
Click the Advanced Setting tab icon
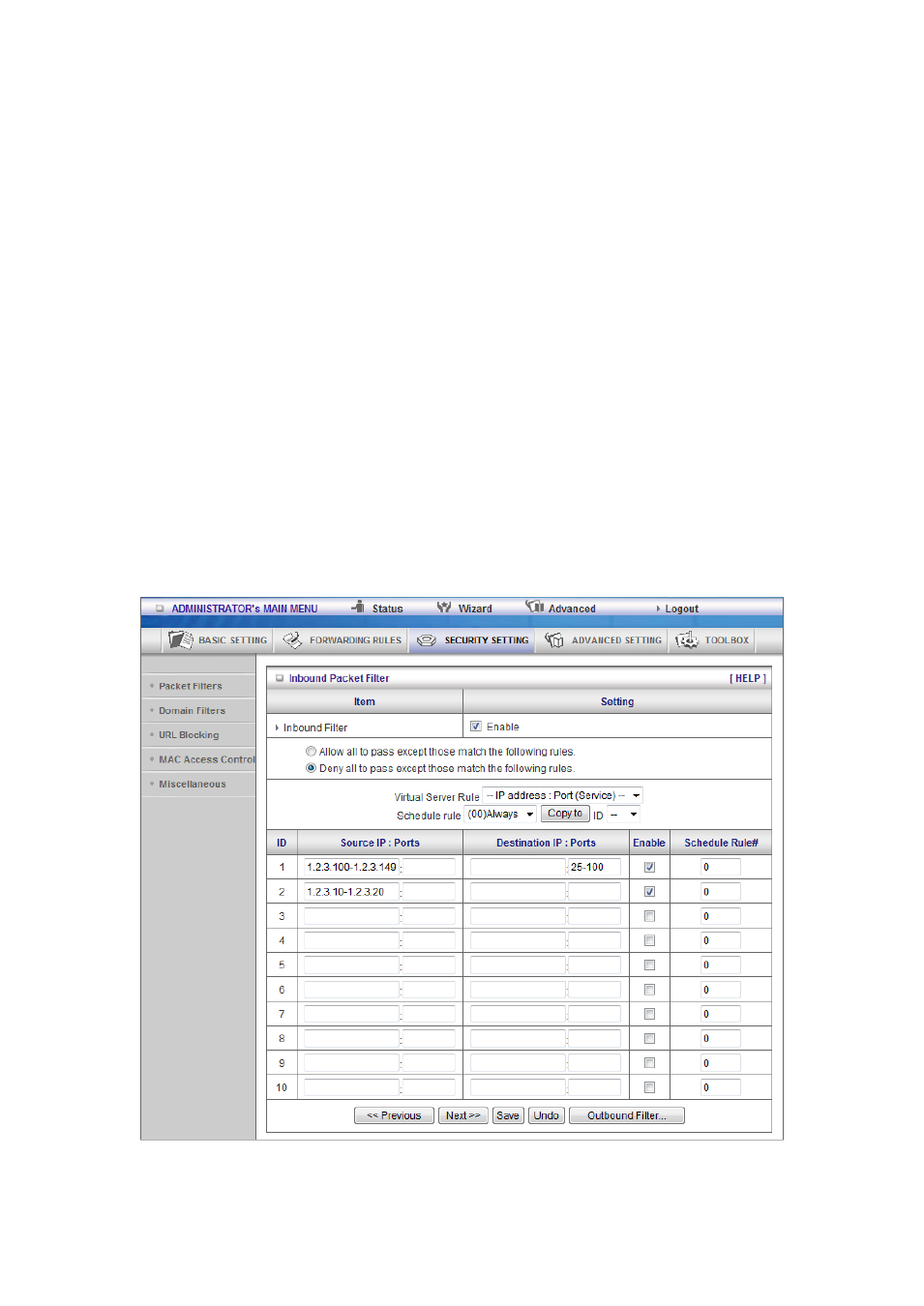(554, 639)
